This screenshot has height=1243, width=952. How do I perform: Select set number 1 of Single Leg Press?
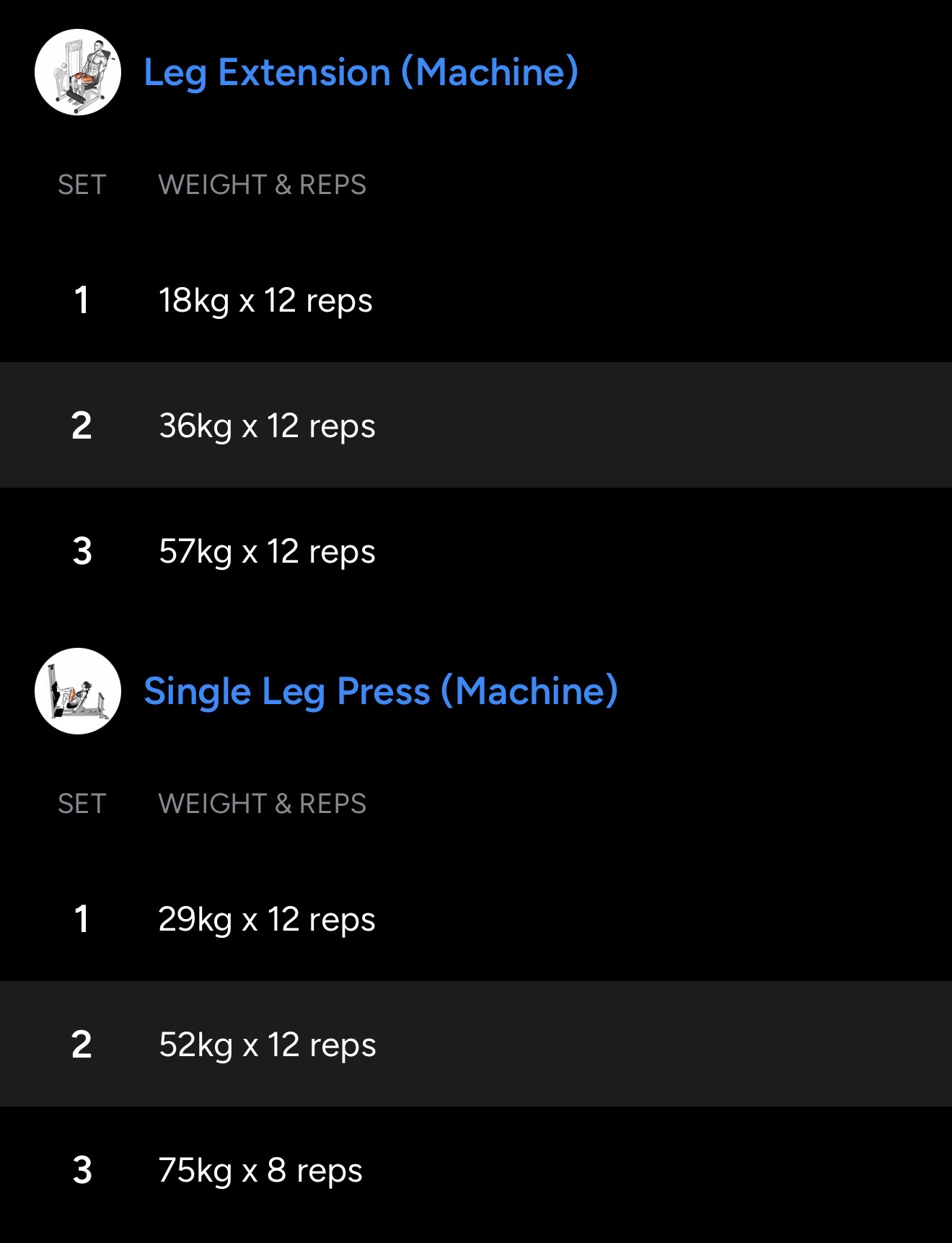click(x=82, y=919)
